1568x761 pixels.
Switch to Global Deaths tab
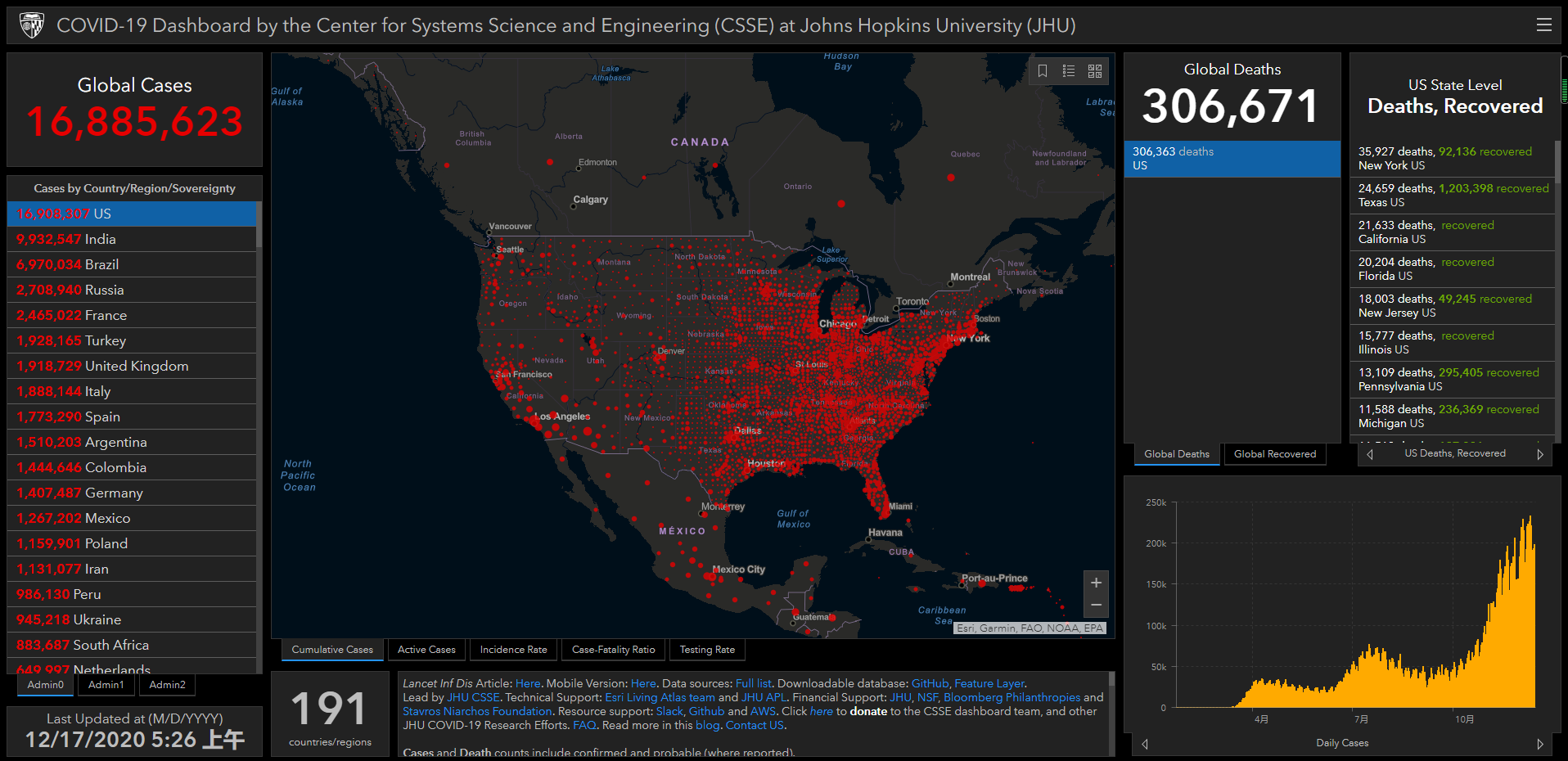tap(1177, 454)
